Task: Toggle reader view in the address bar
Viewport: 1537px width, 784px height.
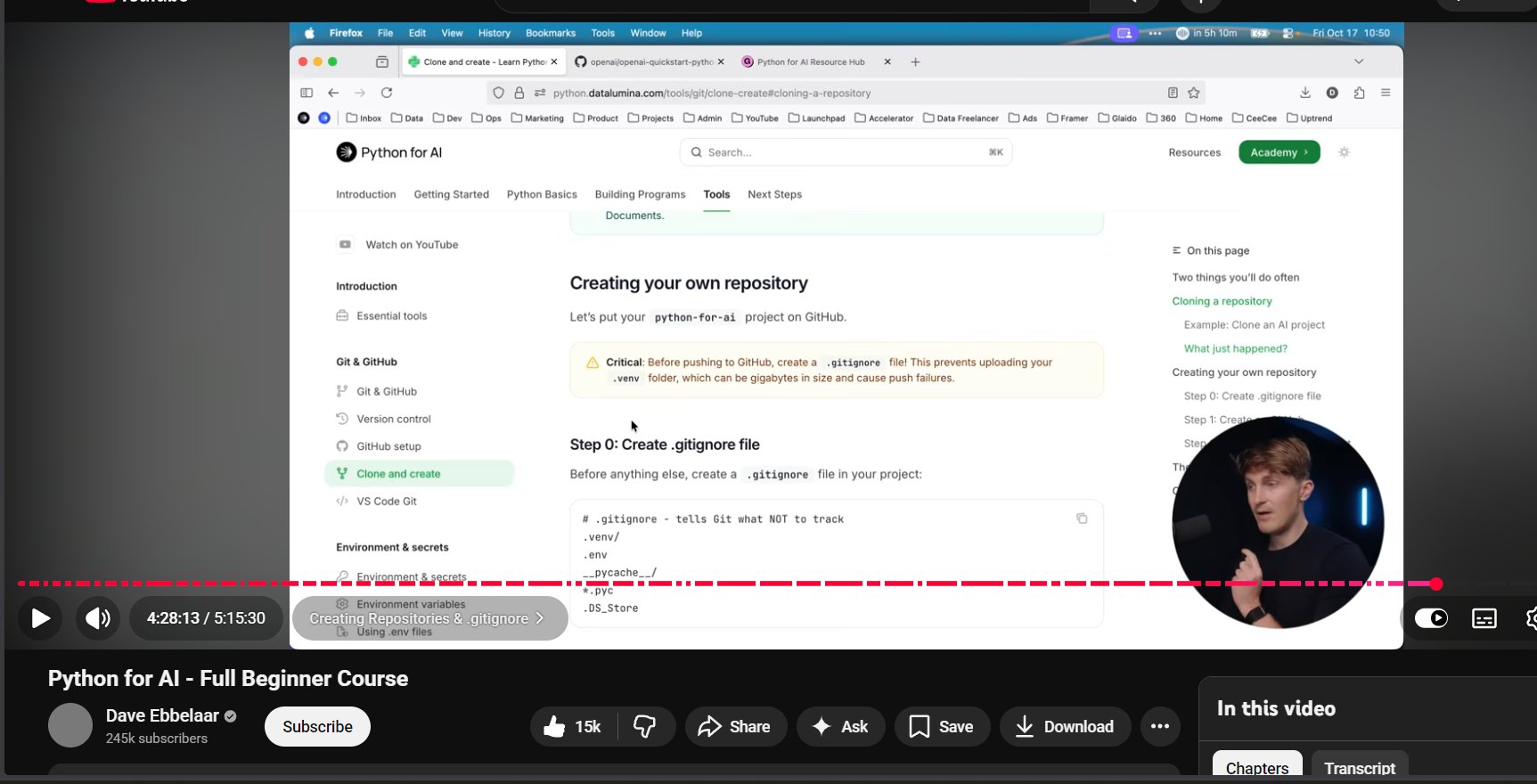Action: (x=1173, y=93)
